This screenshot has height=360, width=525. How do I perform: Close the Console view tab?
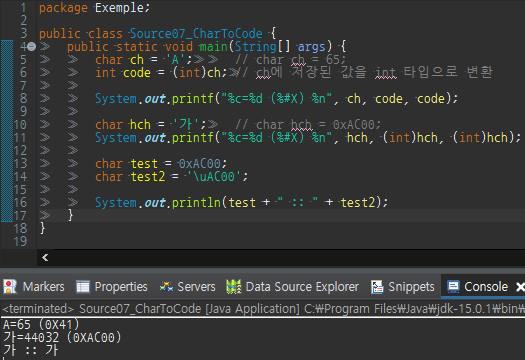click(520, 287)
